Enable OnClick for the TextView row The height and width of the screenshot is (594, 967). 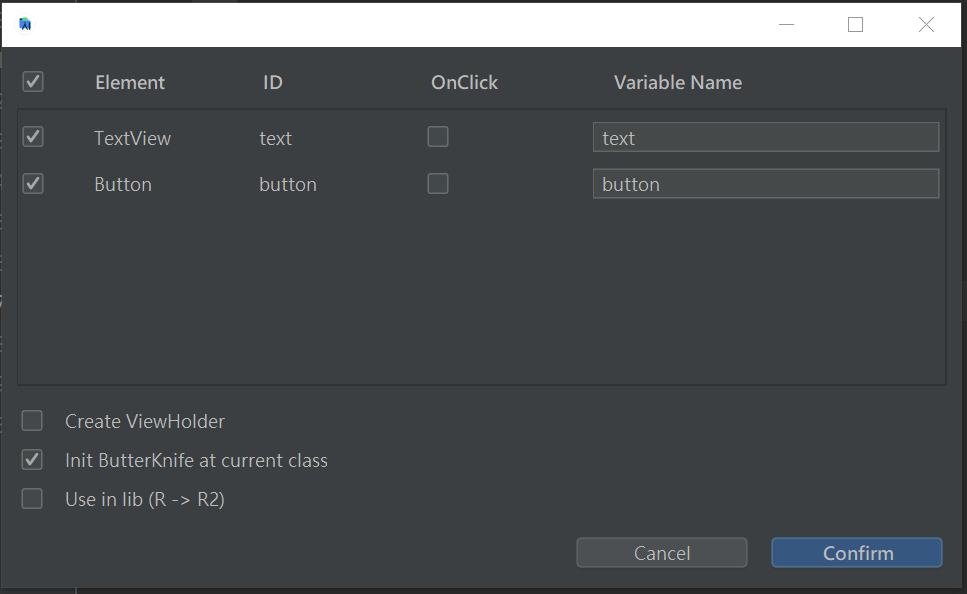pyautogui.click(x=438, y=137)
